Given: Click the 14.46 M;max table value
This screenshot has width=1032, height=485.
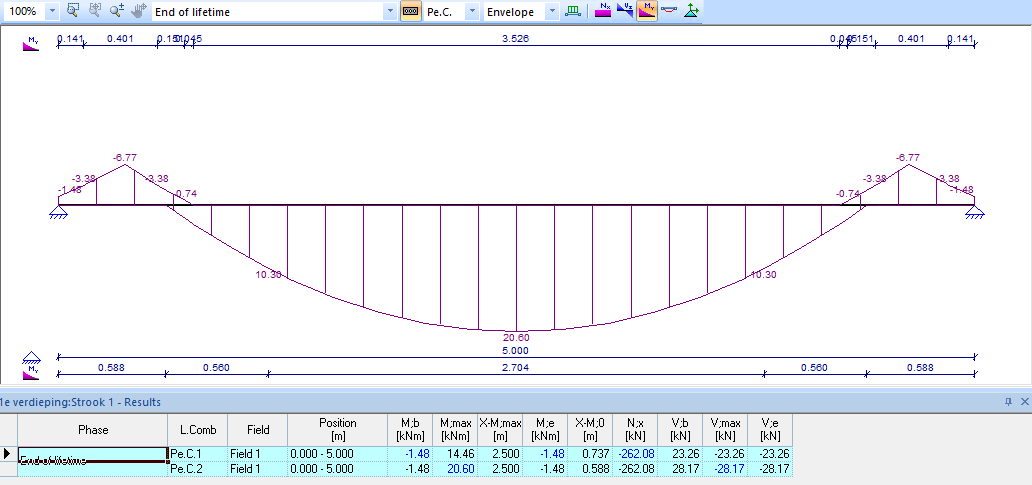Looking at the screenshot, I should click(x=461, y=453).
